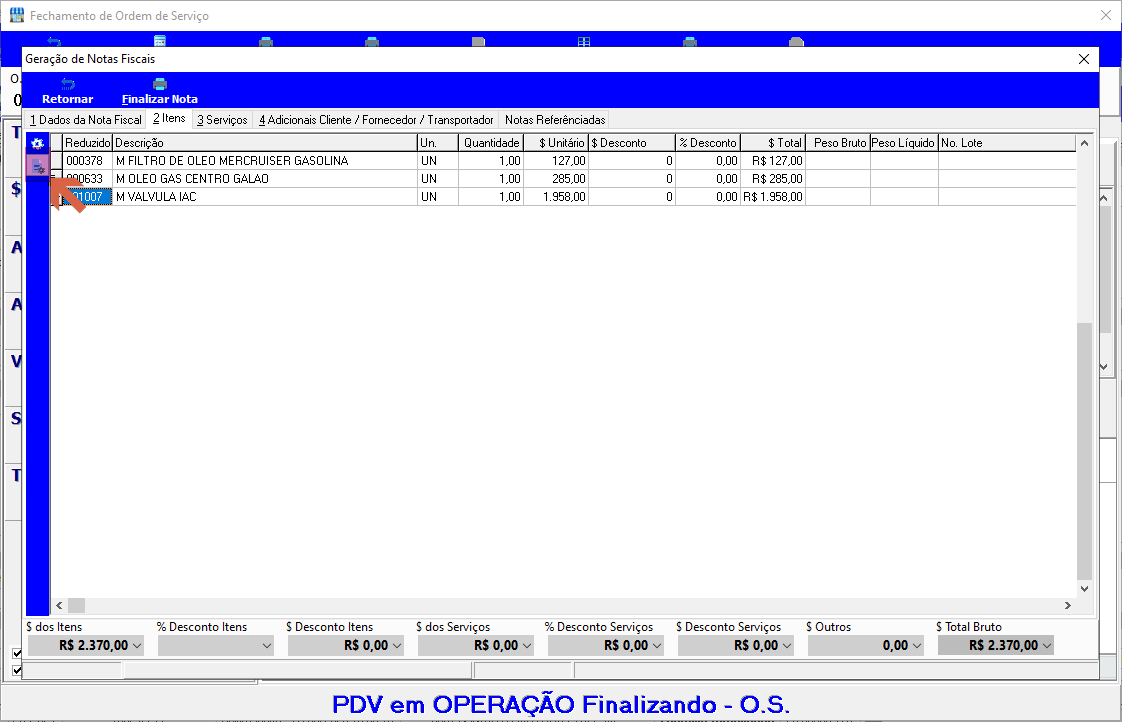Expand the % Desconto Serviços dropdown
1122x722 pixels.
click(657, 645)
